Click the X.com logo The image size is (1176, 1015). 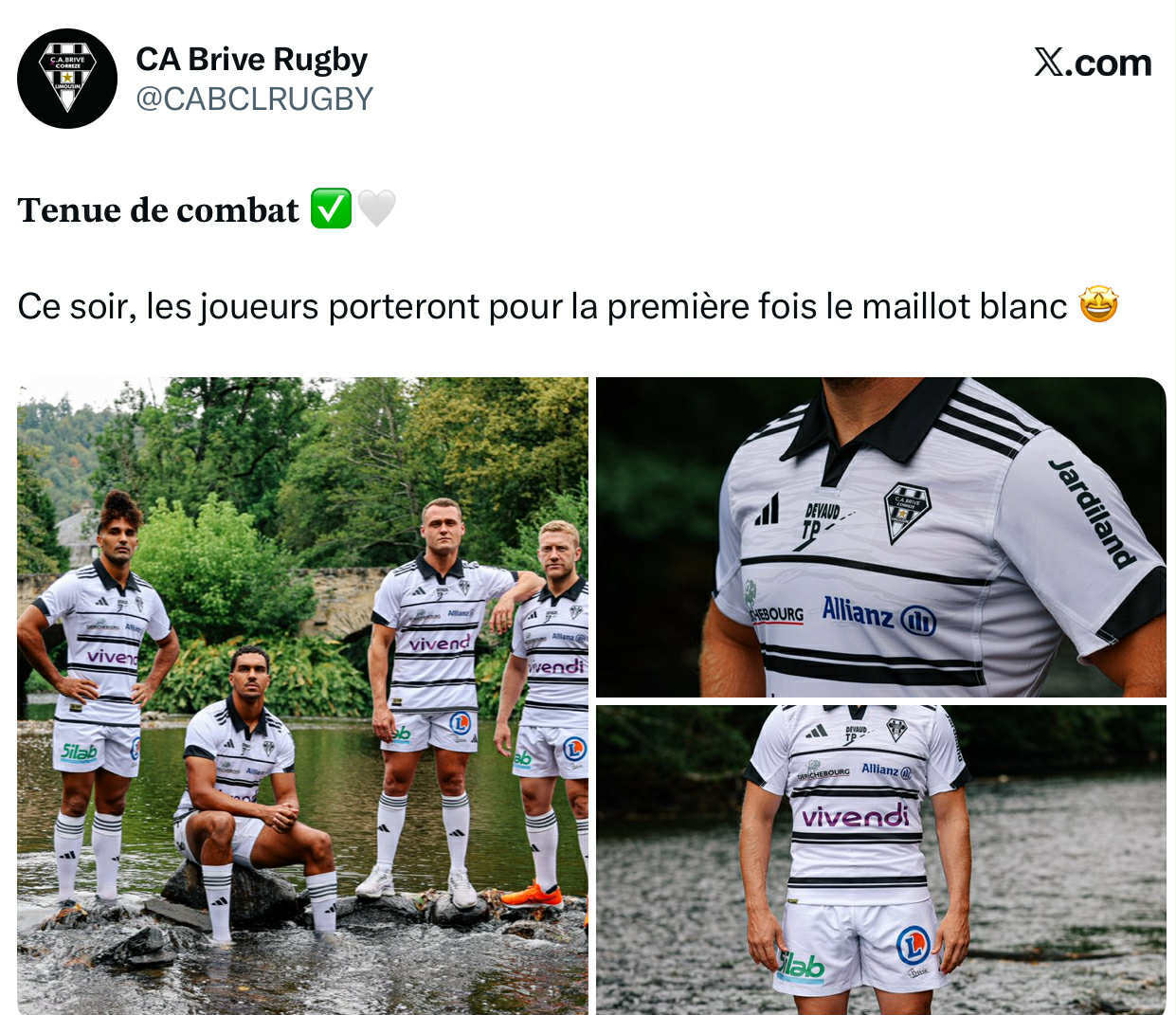tap(1093, 63)
